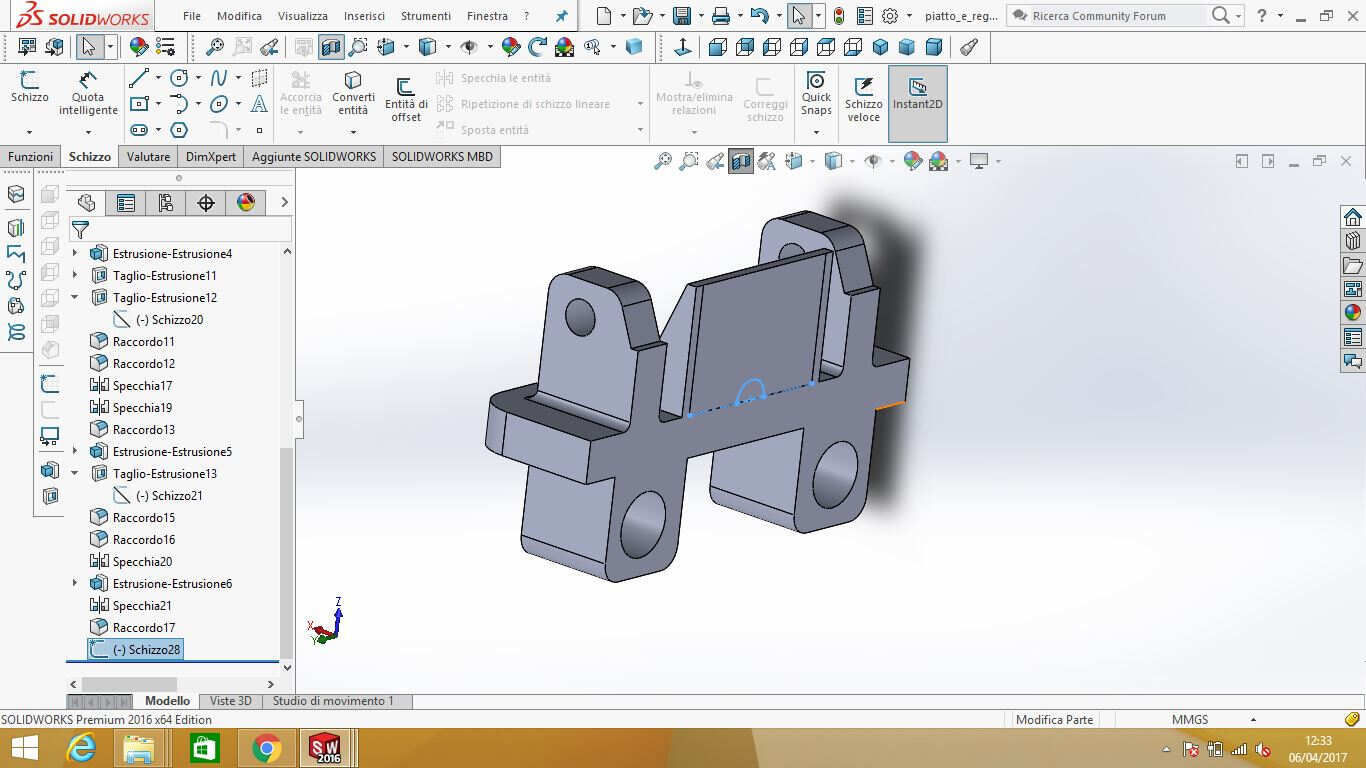The height and width of the screenshot is (768, 1366).
Task: Toggle the section view icon in viewport toolbar
Action: pos(741,161)
